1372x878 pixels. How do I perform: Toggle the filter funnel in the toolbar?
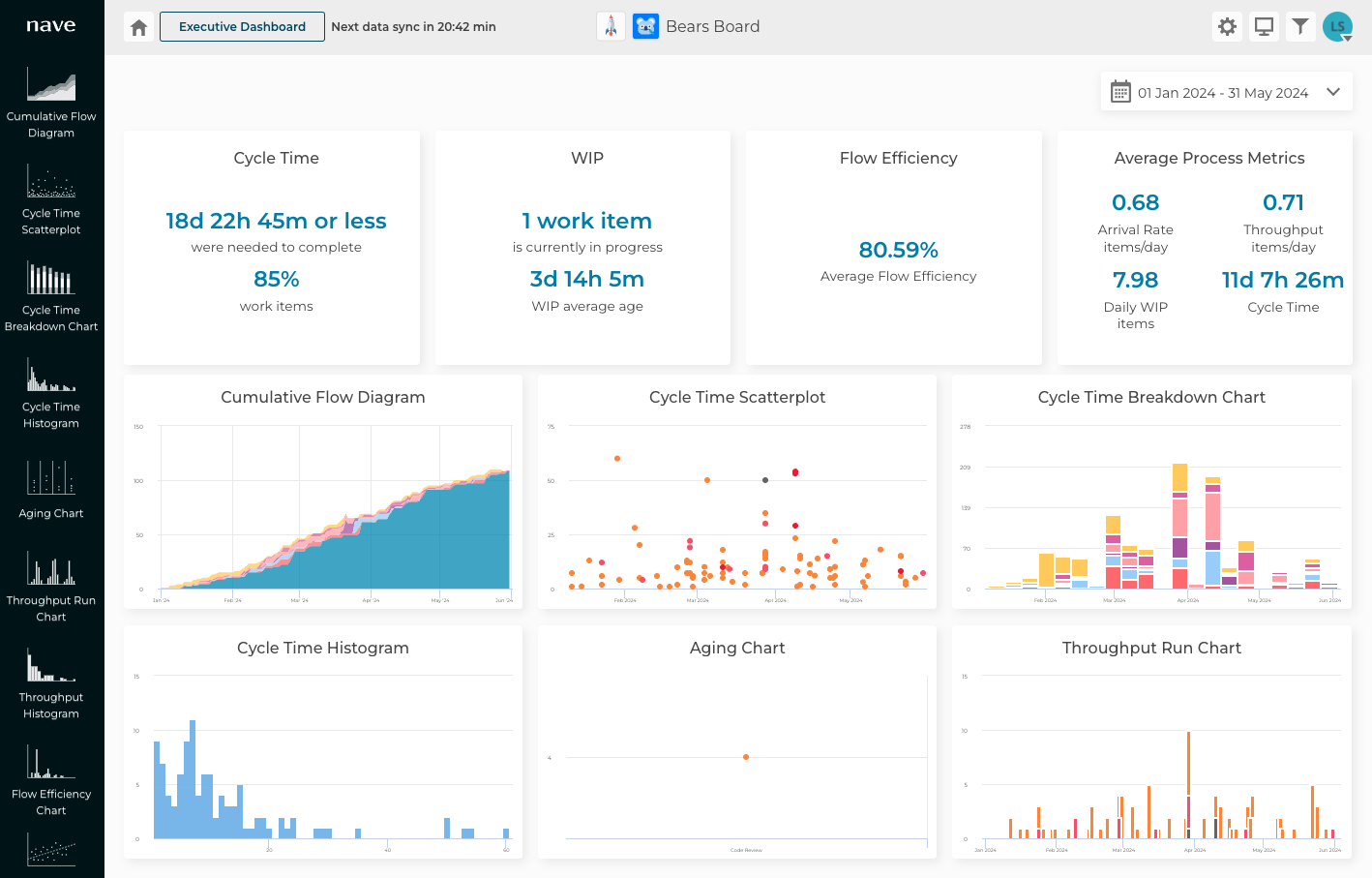pos(1300,26)
